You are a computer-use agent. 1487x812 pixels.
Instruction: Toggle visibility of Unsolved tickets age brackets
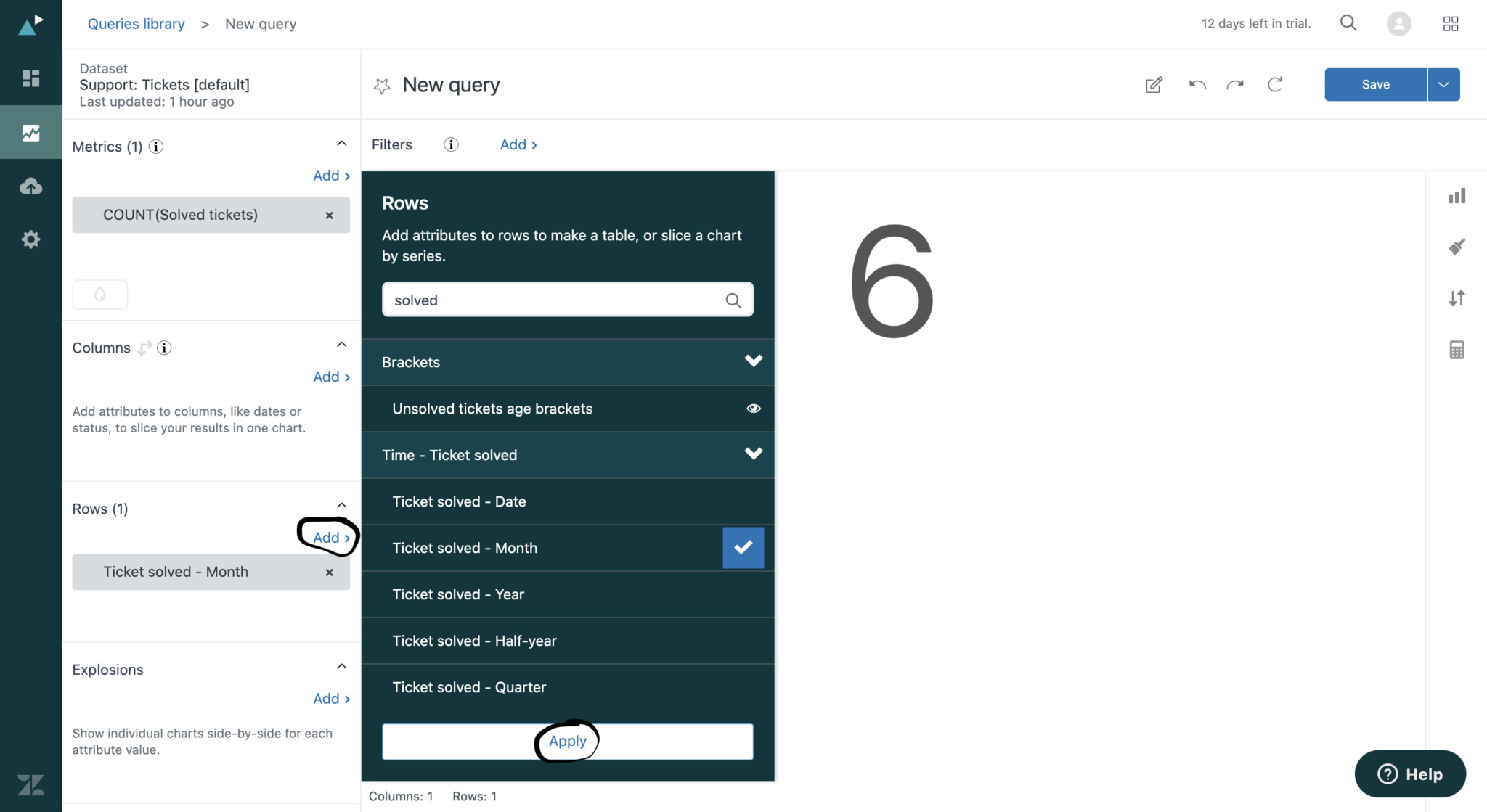click(753, 409)
